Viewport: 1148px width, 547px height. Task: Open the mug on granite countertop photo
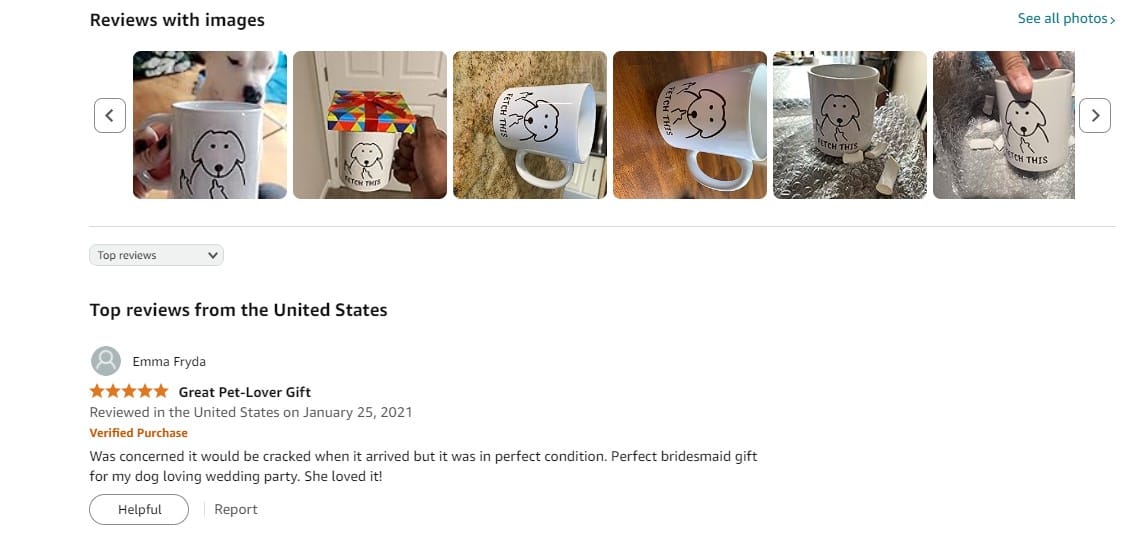529,124
